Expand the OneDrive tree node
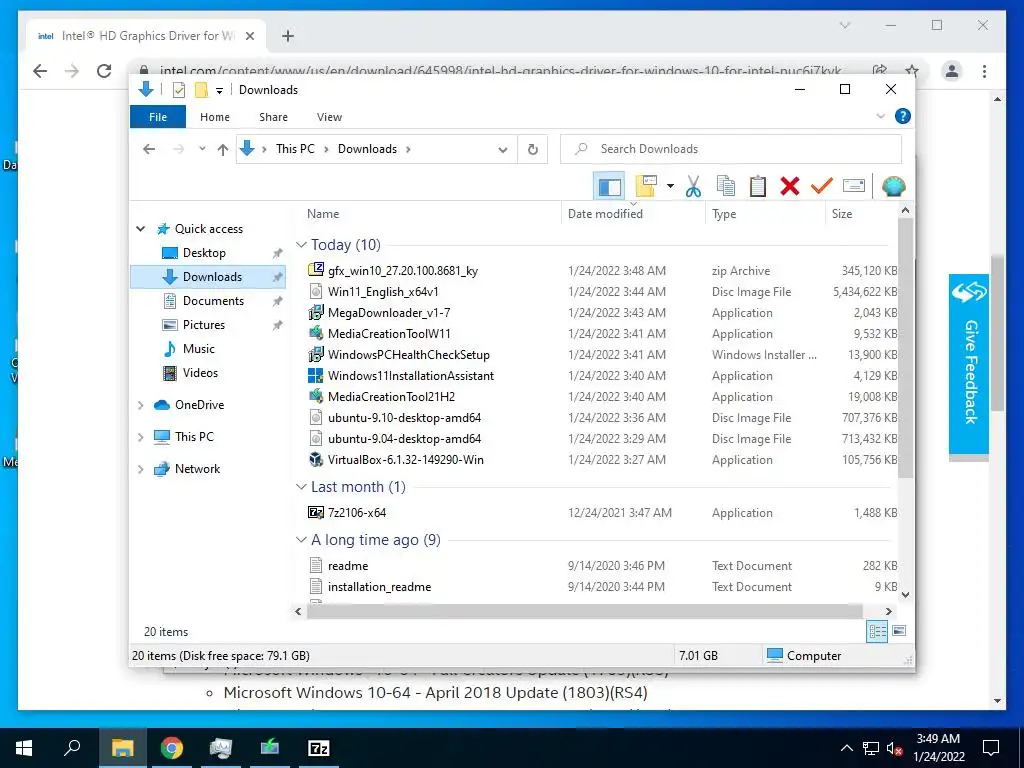 [x=140, y=406]
